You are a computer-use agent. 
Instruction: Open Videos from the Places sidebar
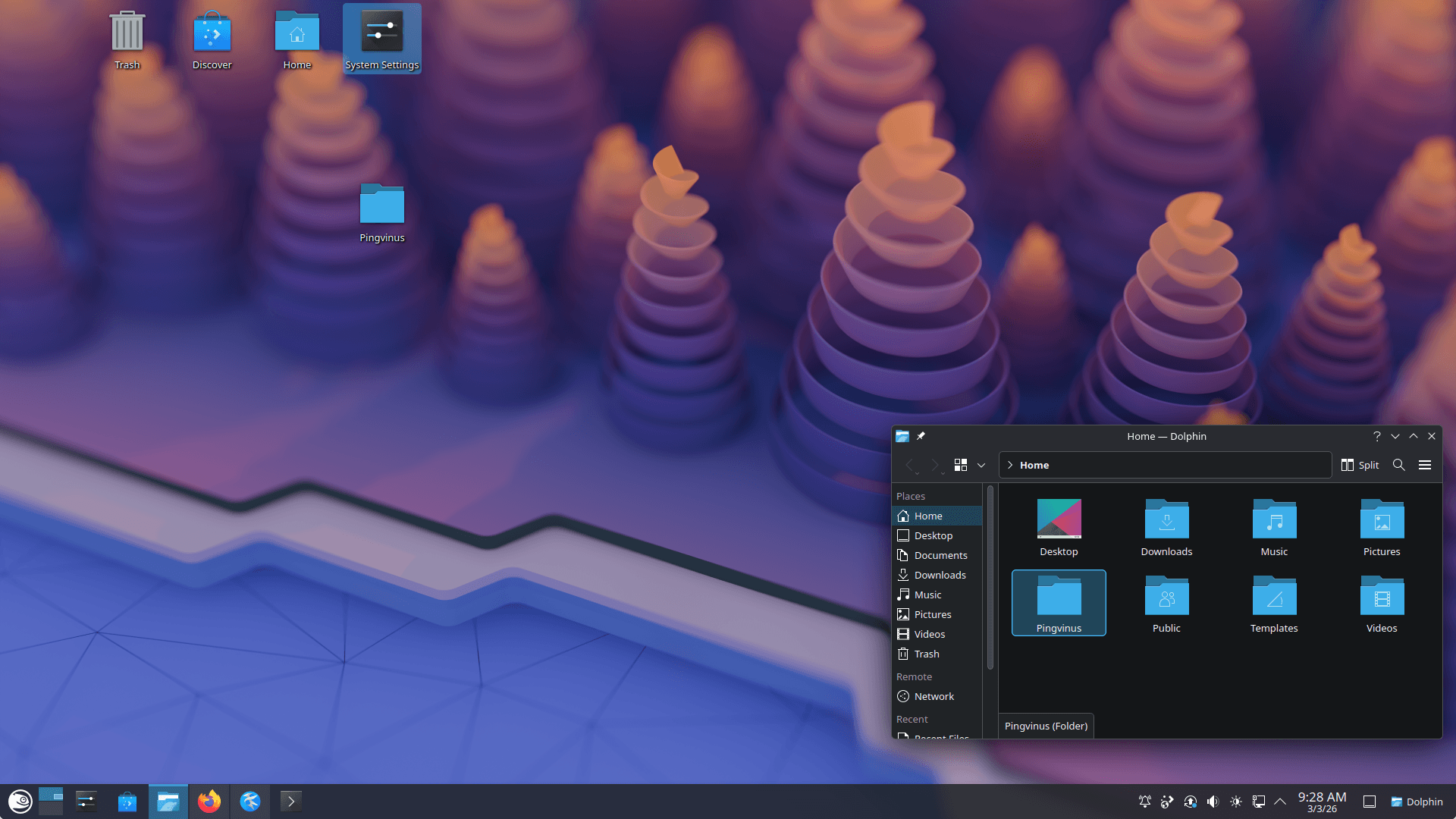930,634
